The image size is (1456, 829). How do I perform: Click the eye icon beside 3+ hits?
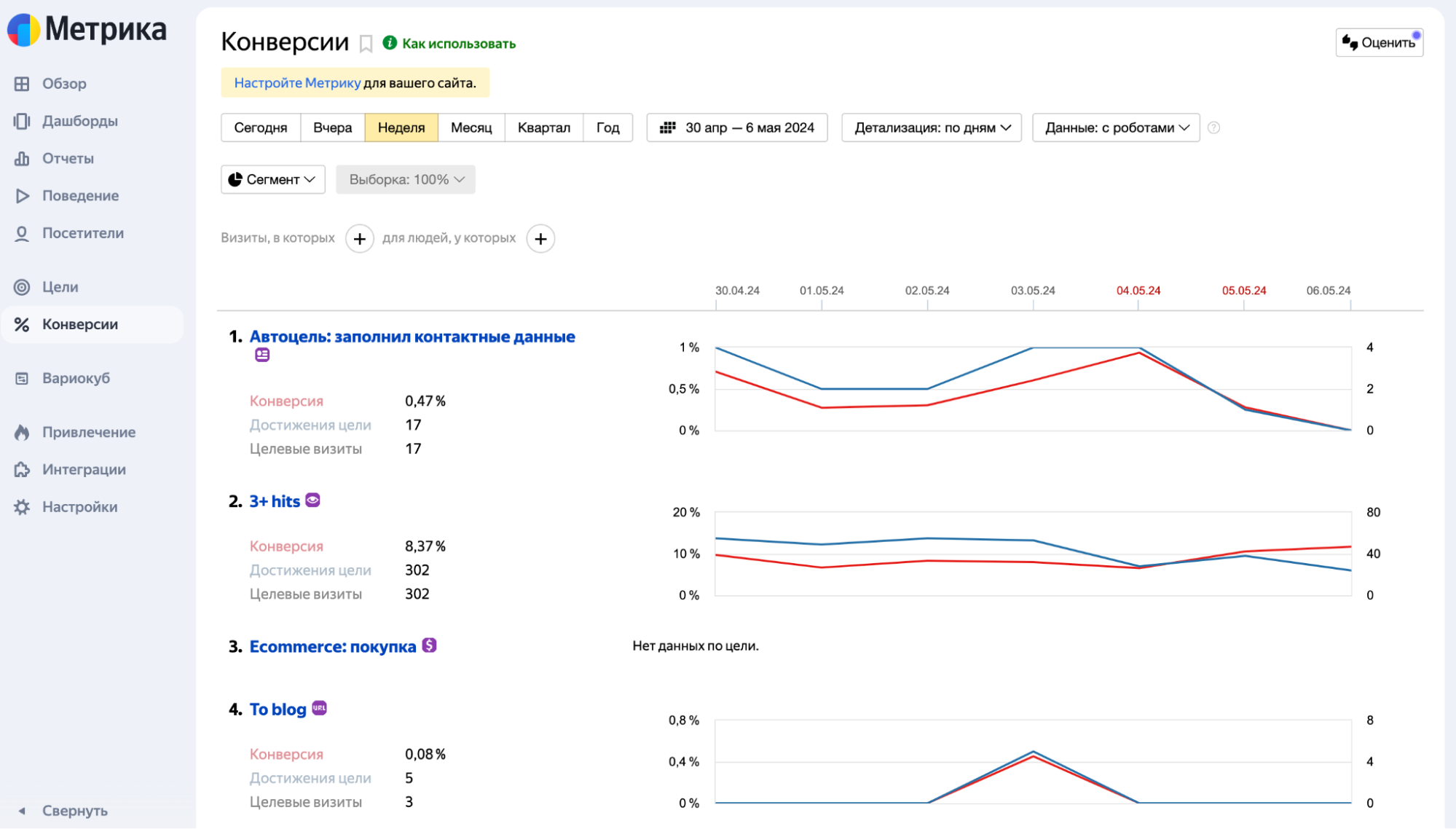(x=312, y=500)
